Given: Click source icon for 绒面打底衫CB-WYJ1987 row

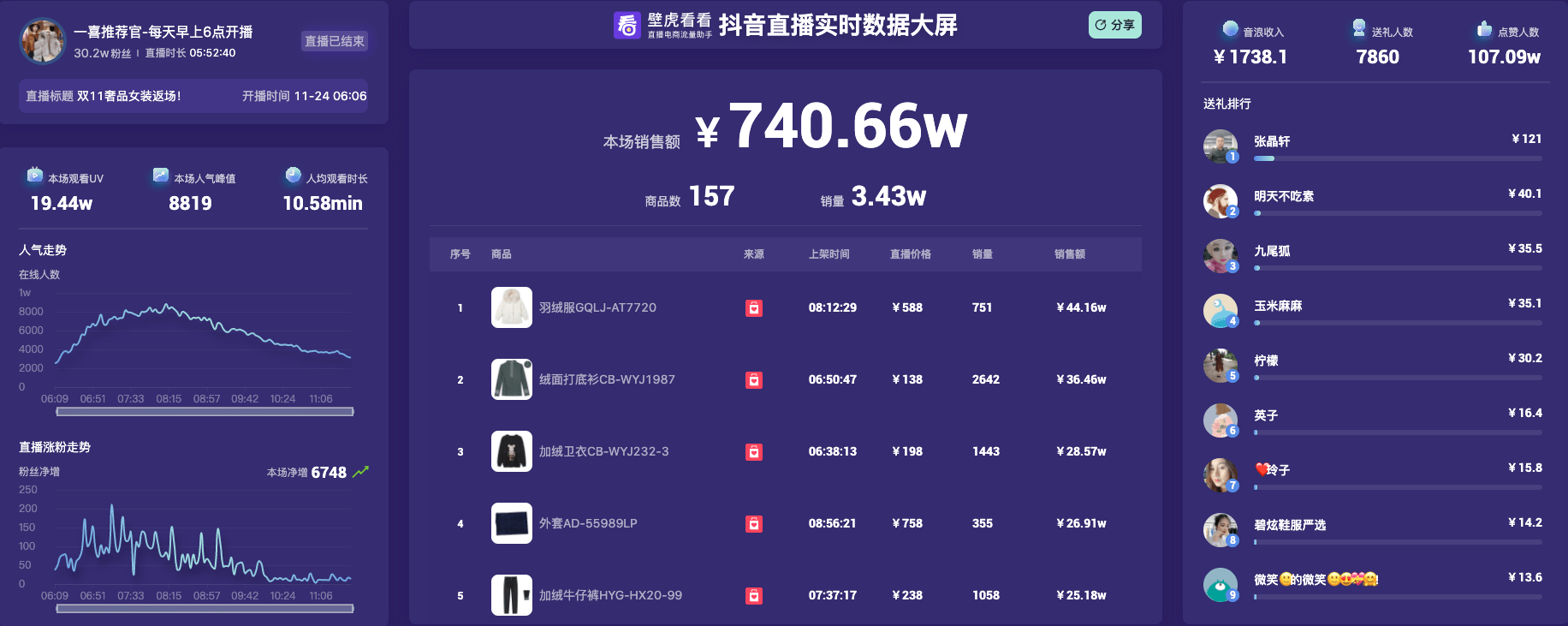Looking at the screenshot, I should [x=754, y=379].
